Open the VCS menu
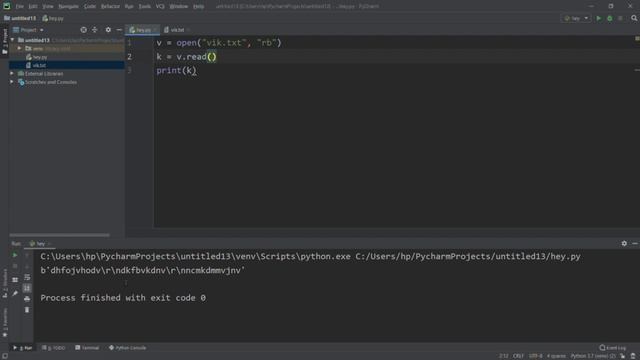This screenshot has height=360, width=640. (x=160, y=7)
